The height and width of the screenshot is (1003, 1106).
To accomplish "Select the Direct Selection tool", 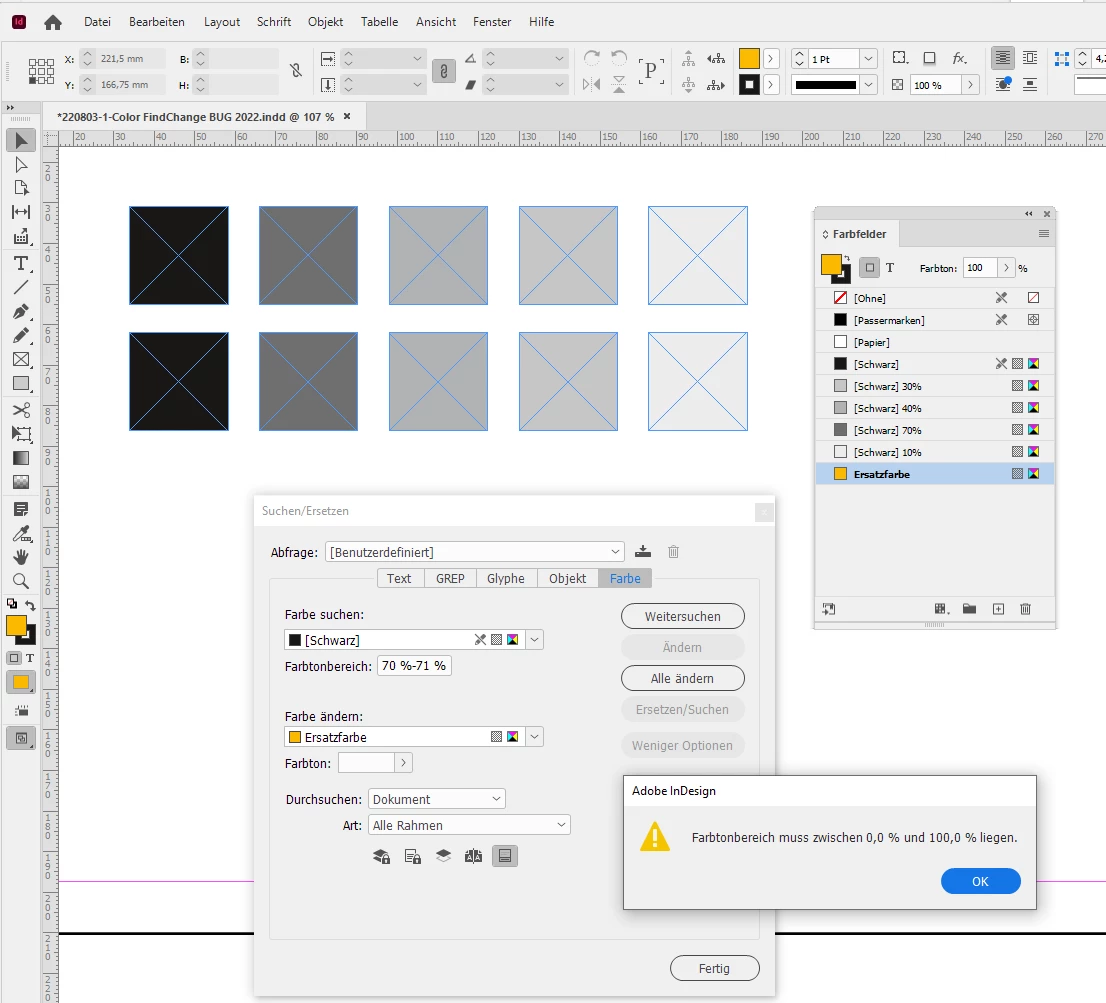I will coord(21,164).
